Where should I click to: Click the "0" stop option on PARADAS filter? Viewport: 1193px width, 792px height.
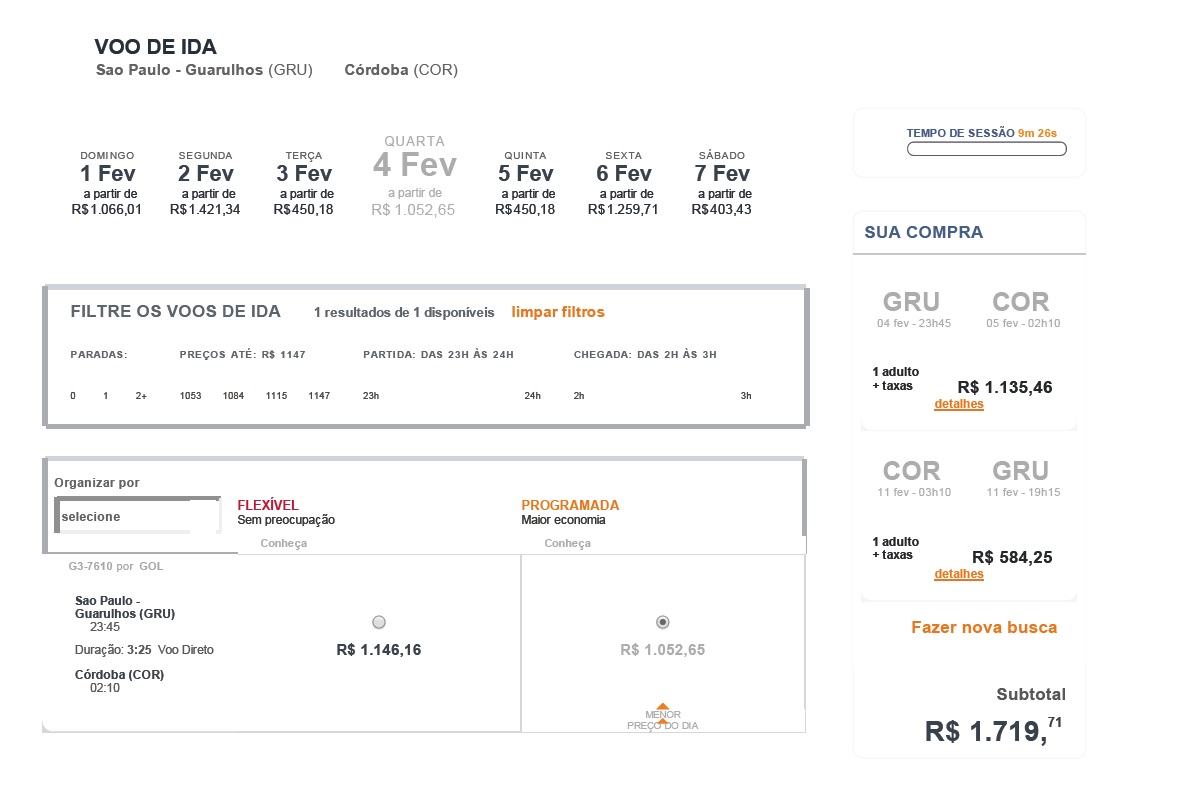pos(72,395)
